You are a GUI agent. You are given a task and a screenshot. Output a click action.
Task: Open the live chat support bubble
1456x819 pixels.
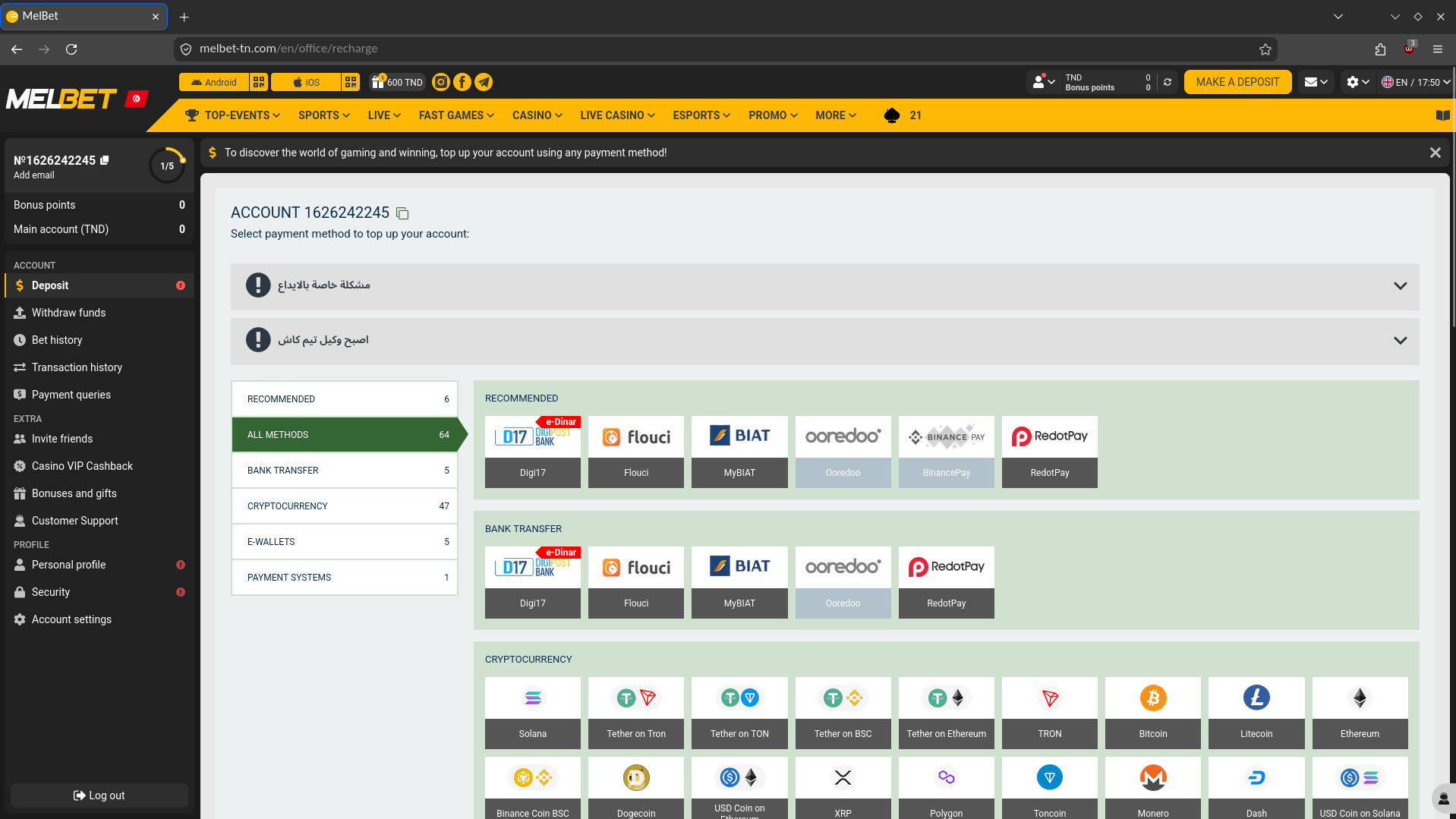point(1443,799)
